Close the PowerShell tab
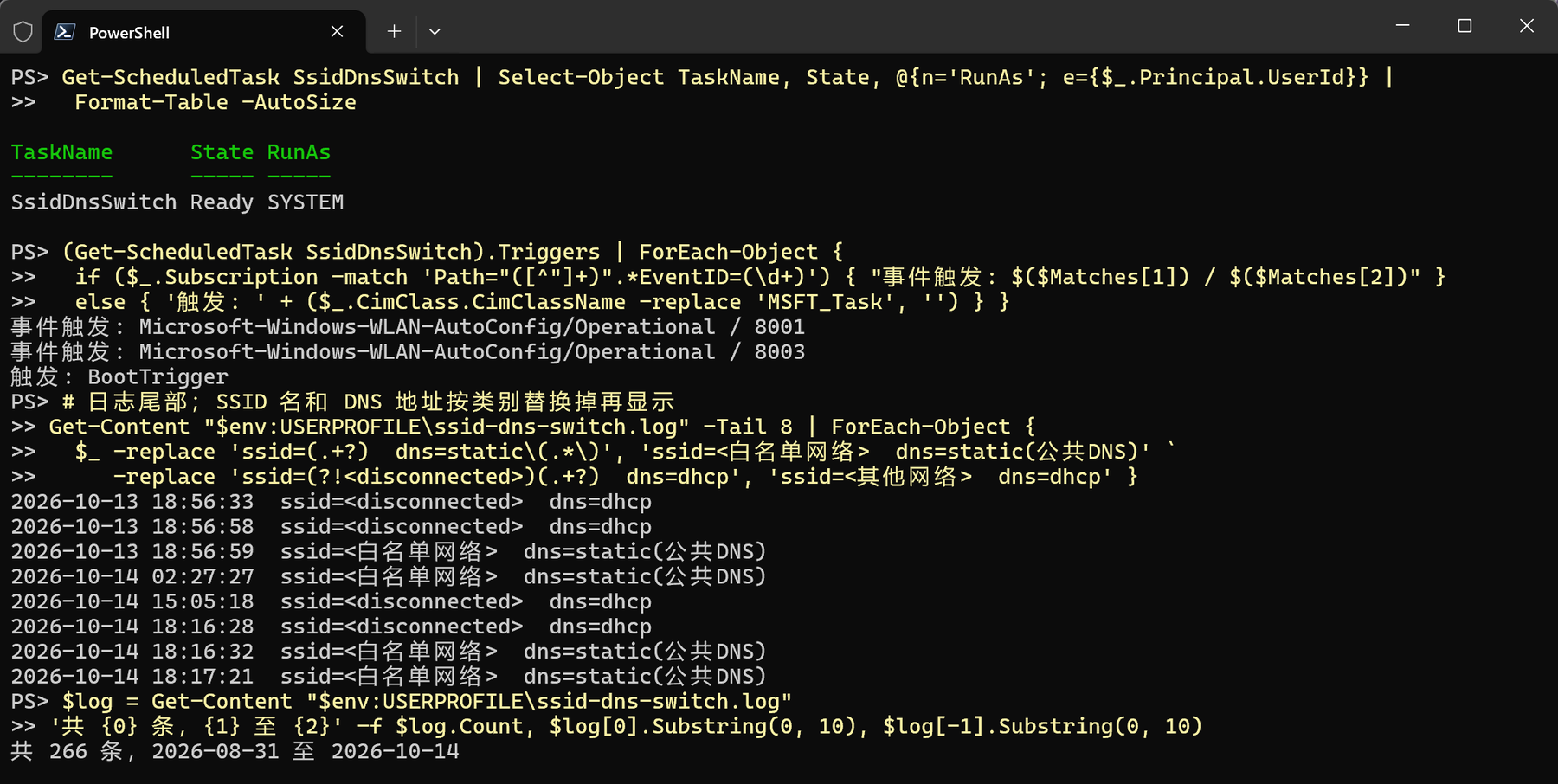 tap(337, 32)
